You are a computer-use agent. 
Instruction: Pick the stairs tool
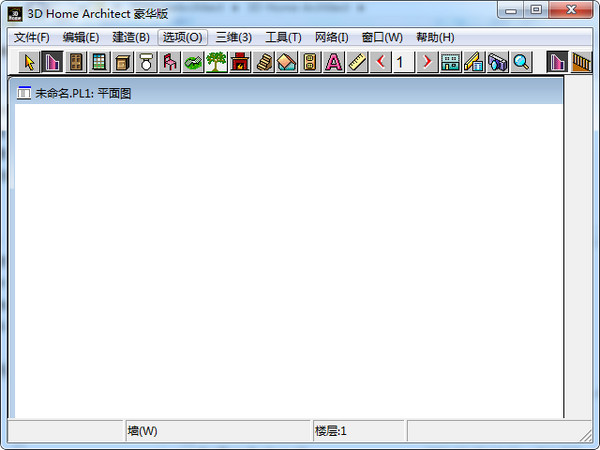tap(264, 62)
